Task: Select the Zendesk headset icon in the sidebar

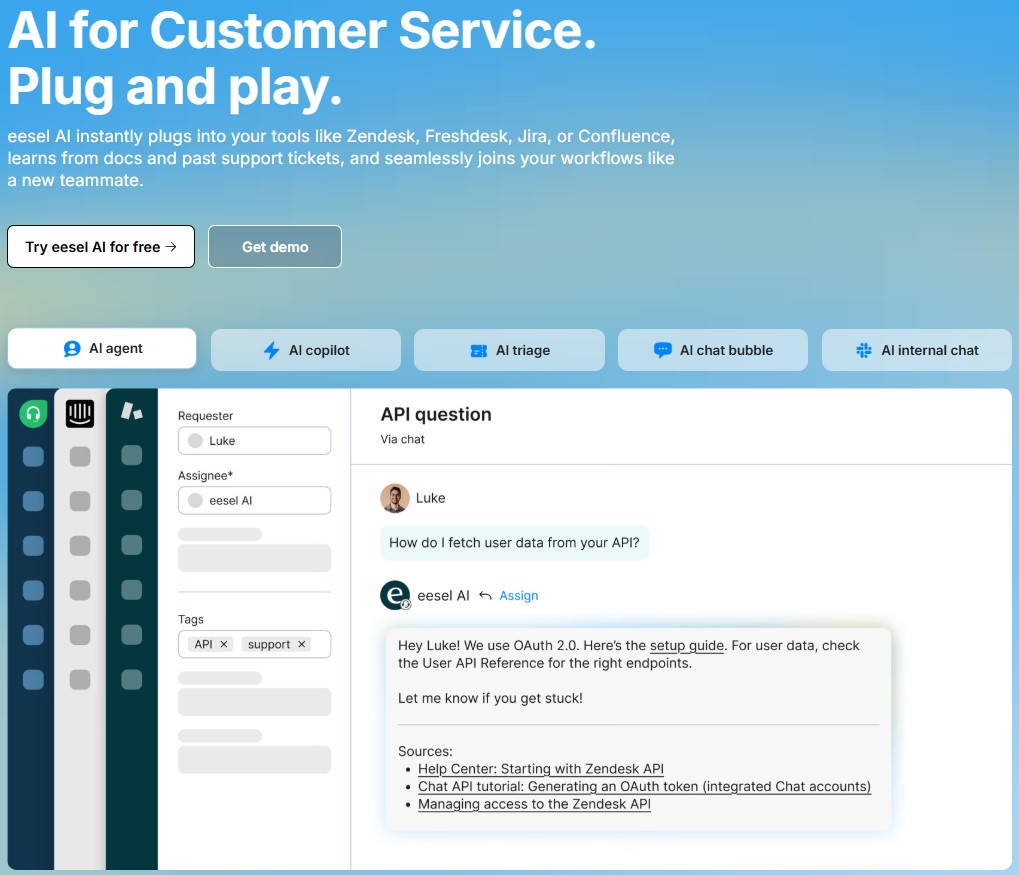Action: pyautogui.click(x=32, y=411)
